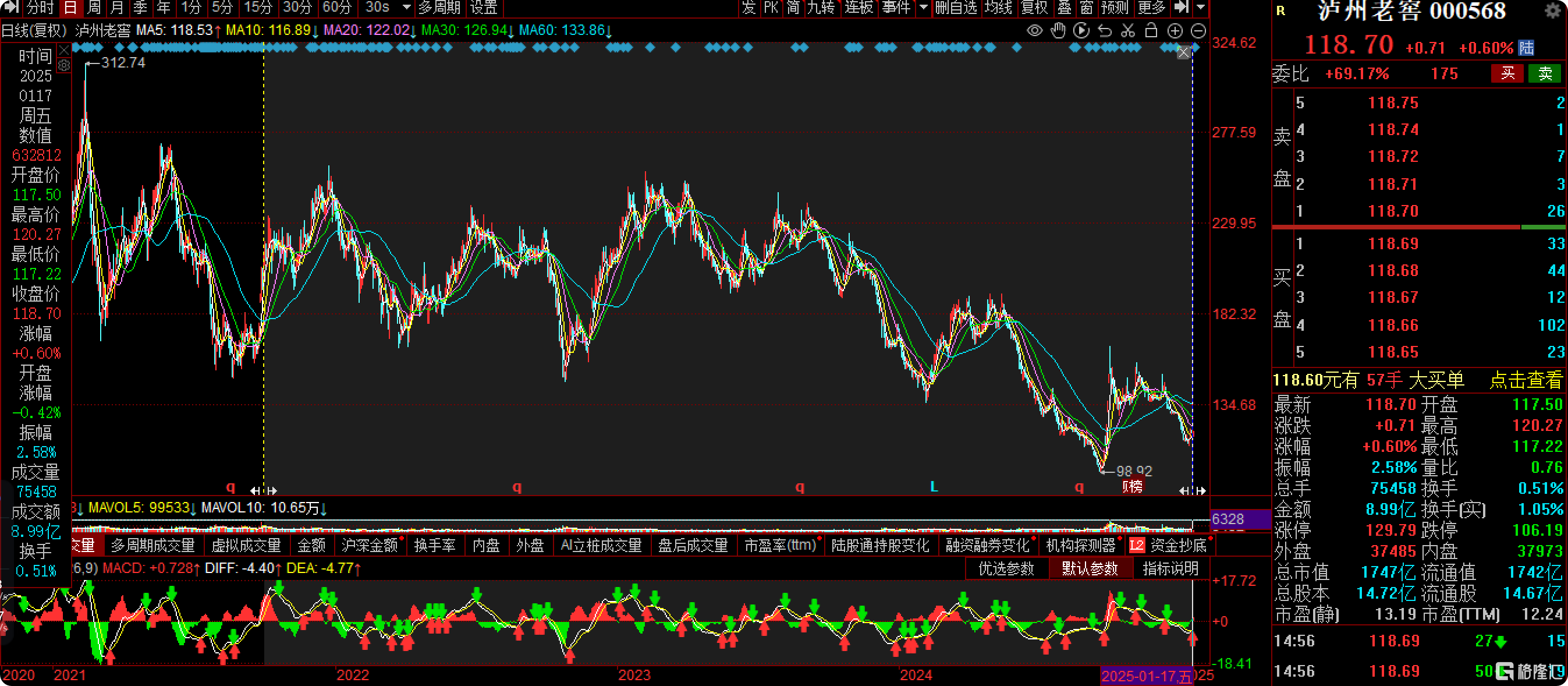The height and width of the screenshot is (686, 1568).
Task: Click the 优选参数 button
Action: pos(1006,568)
